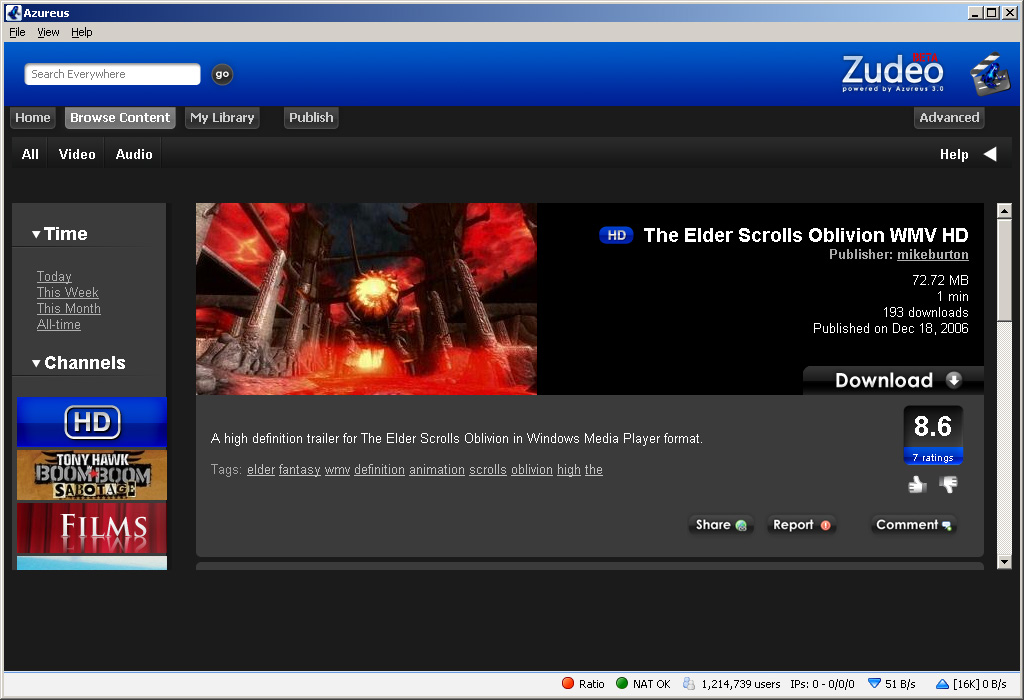Click the definition tag

coord(379,469)
